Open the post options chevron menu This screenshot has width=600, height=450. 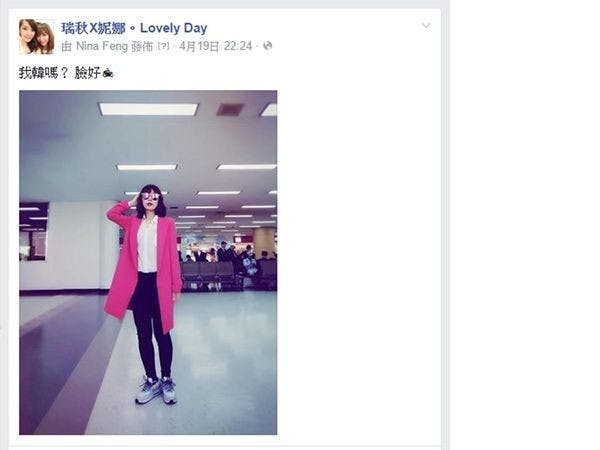[x=426, y=26]
